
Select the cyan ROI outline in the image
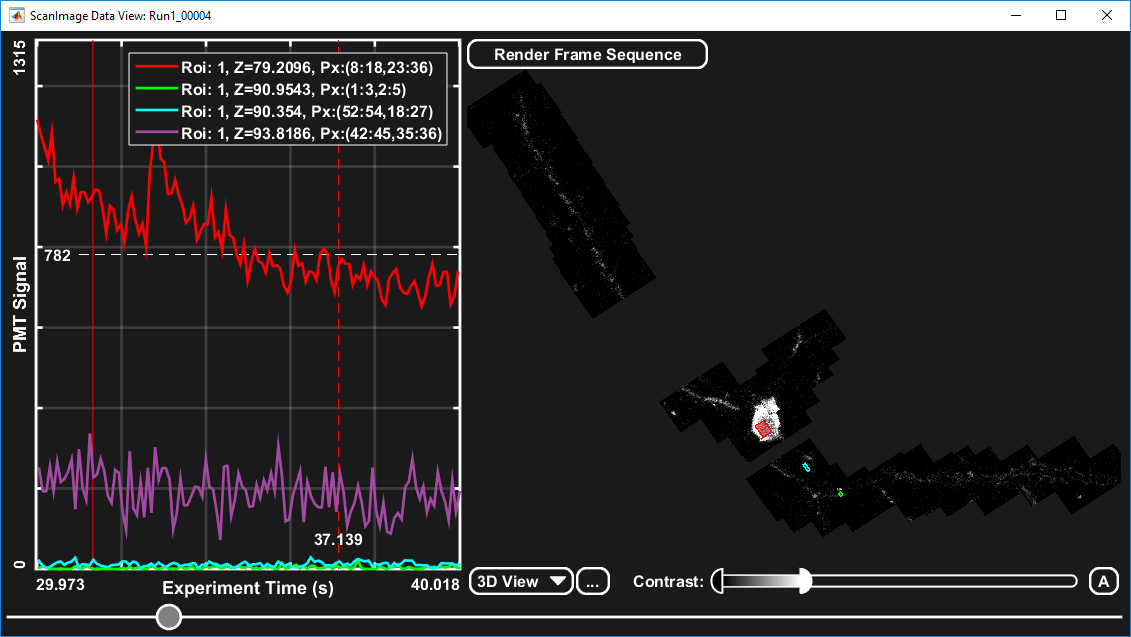(806, 467)
